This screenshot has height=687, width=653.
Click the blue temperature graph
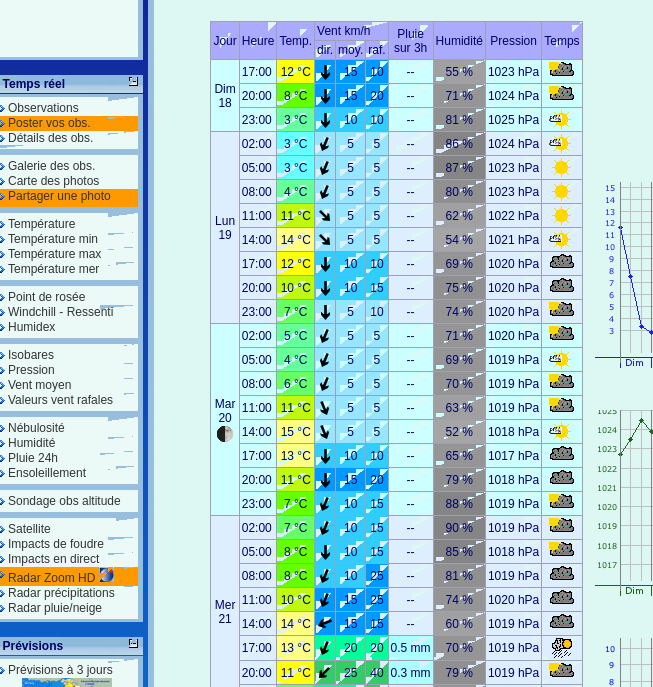pyautogui.click(x=625, y=275)
